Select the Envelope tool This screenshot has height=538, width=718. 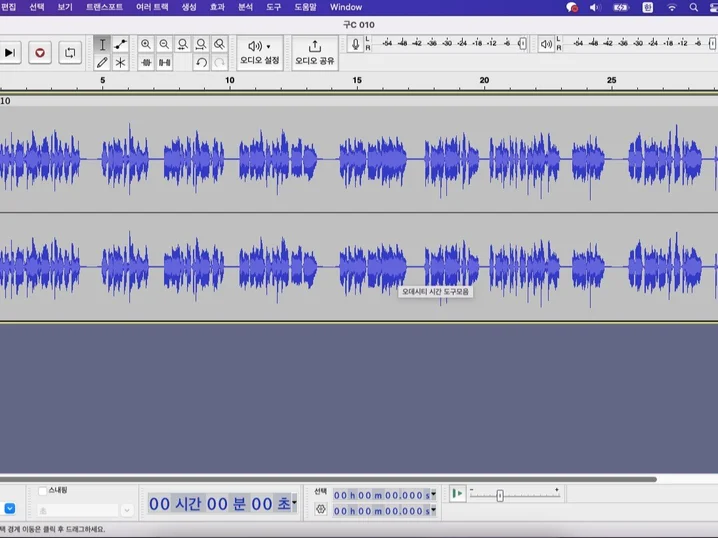coord(120,45)
